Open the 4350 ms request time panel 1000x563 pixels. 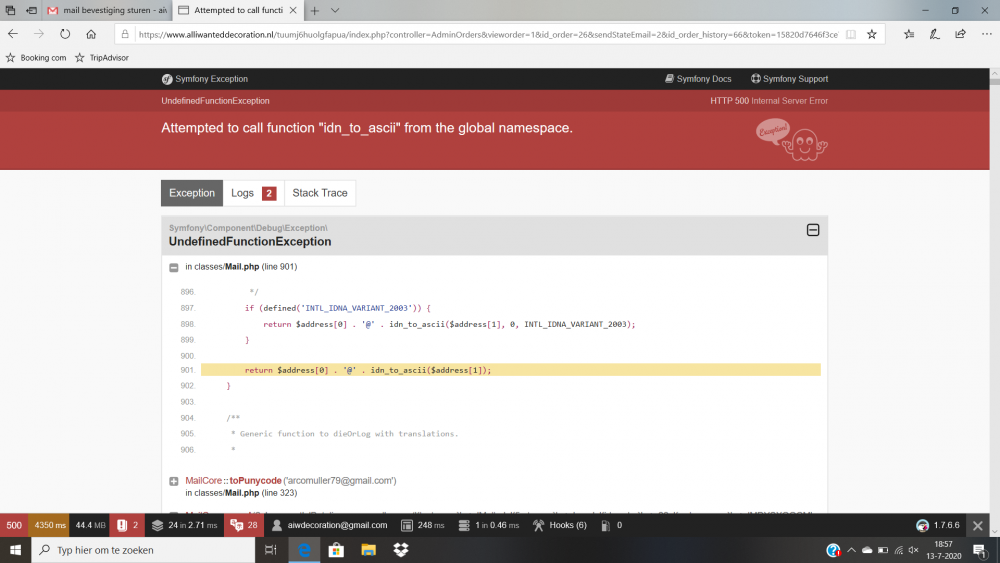pyautogui.click(x=50, y=525)
